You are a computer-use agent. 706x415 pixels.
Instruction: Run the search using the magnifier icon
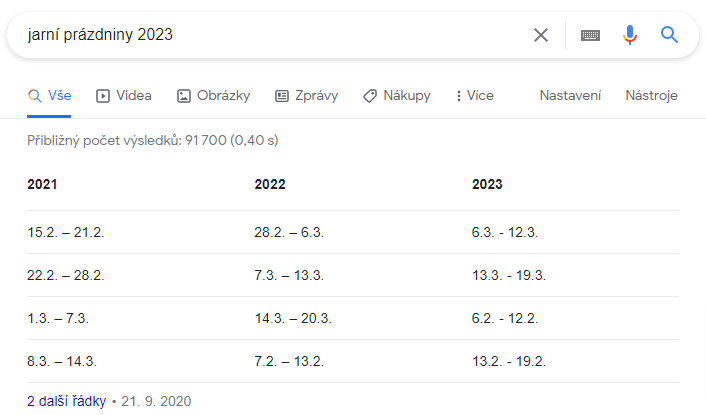pyautogui.click(x=669, y=35)
